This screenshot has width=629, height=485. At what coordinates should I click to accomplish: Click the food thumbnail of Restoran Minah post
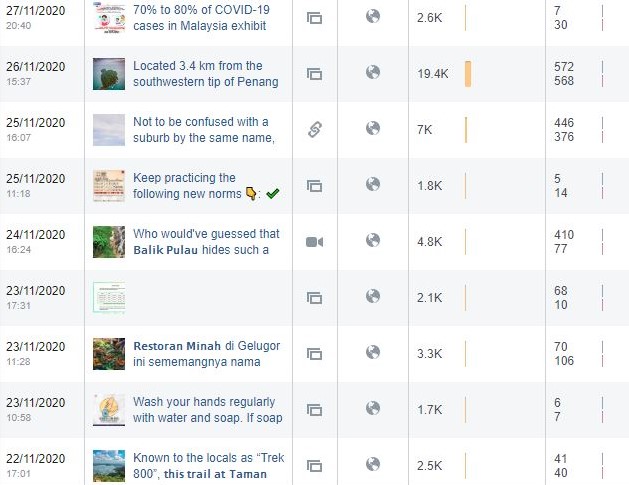pyautogui.click(x=109, y=354)
